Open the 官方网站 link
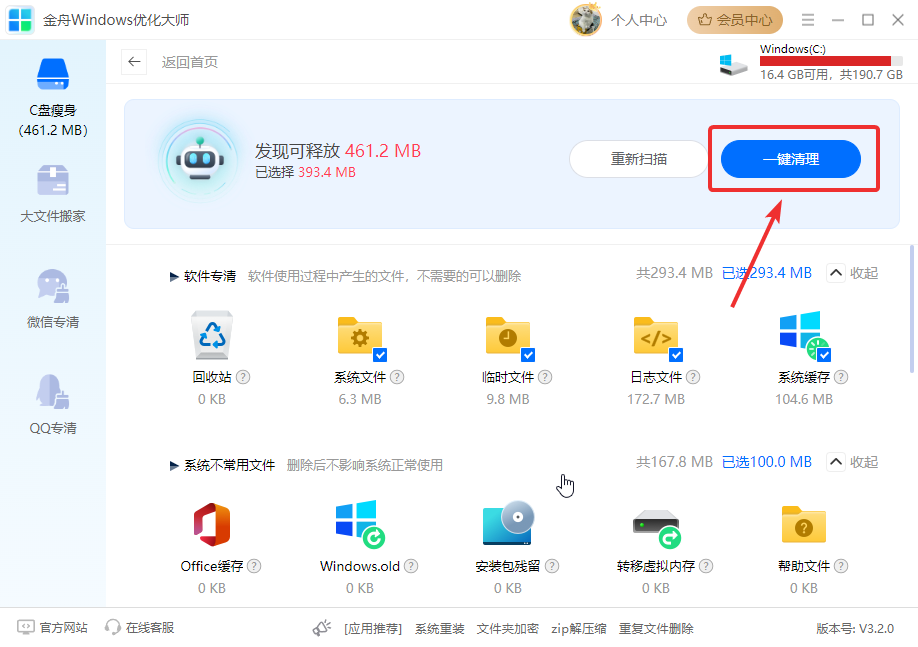The image size is (918, 647). pyautogui.click(x=53, y=628)
